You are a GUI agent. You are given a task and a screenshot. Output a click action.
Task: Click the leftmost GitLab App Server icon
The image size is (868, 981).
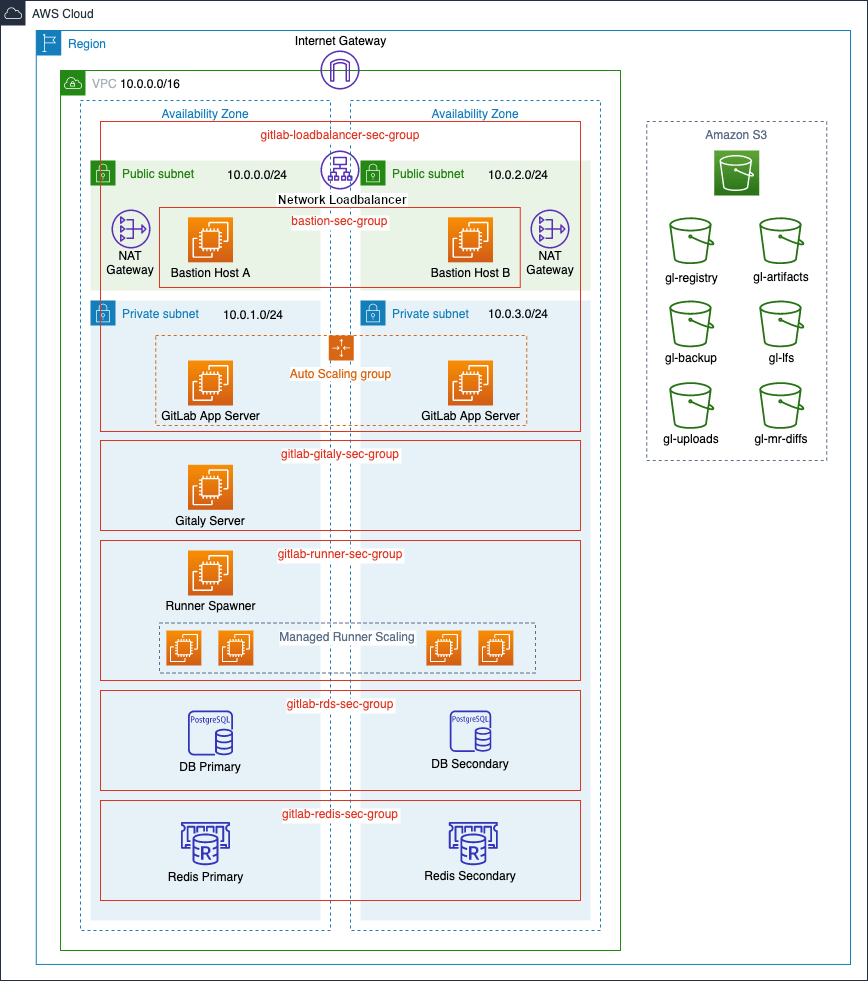211,383
